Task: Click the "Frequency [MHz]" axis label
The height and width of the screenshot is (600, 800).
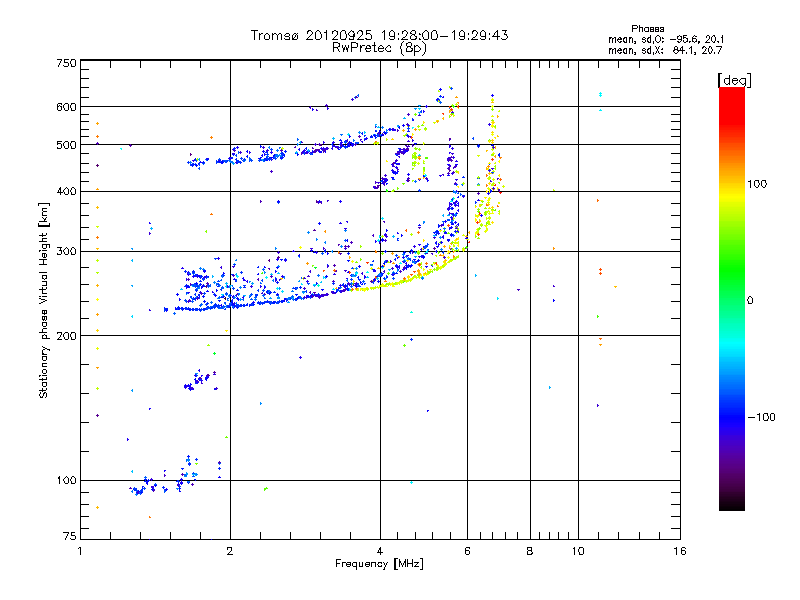Action: click(x=380, y=564)
